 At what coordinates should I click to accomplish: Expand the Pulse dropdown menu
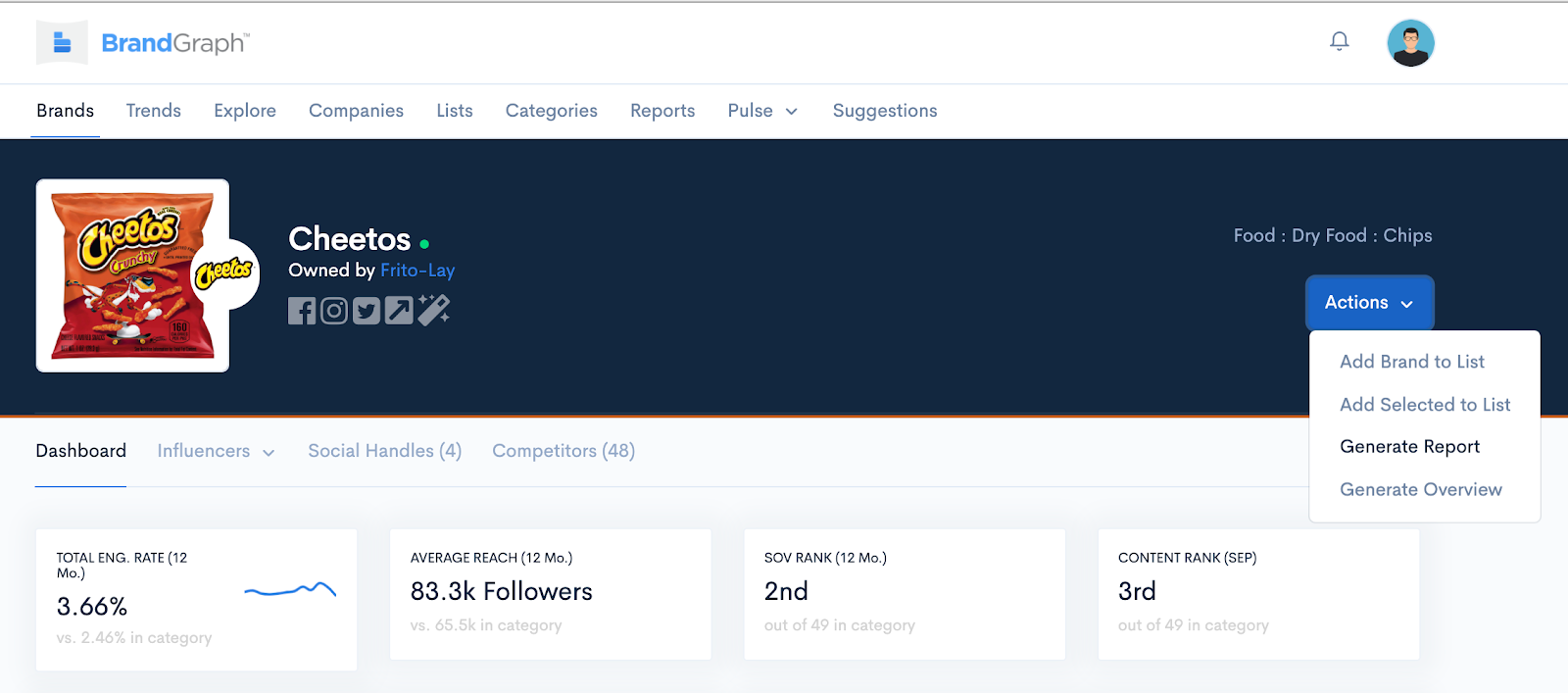click(x=762, y=111)
